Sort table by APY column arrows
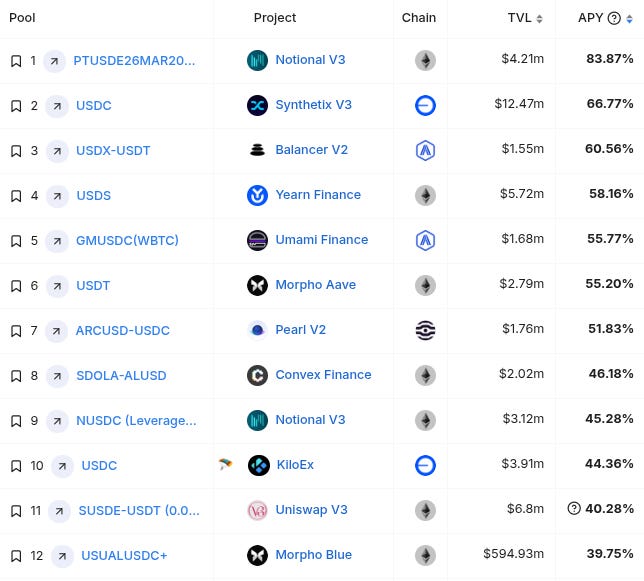Viewport: 644px width, 581px height. [629, 19]
